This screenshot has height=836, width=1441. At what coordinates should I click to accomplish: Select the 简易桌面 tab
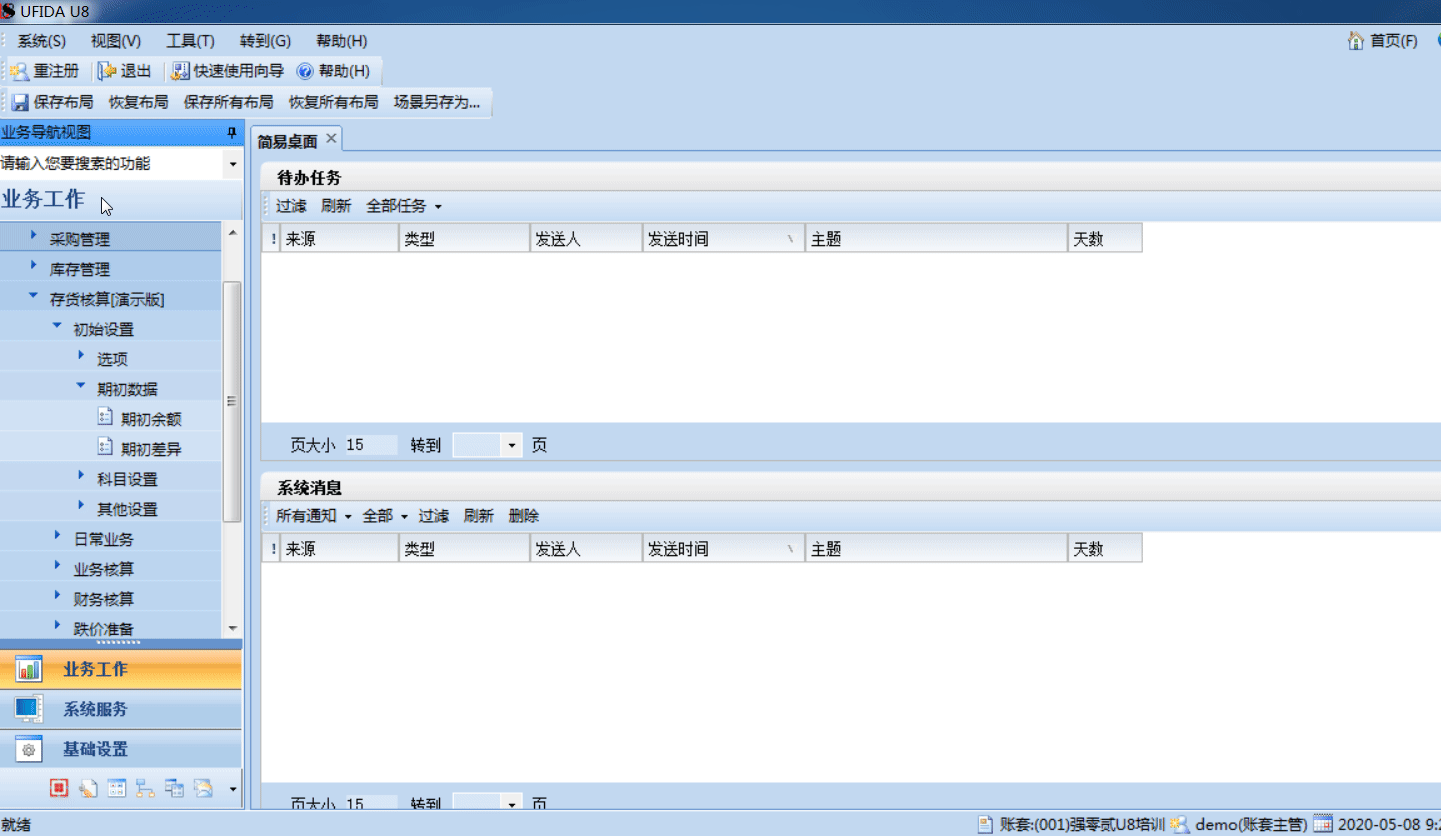[287, 141]
